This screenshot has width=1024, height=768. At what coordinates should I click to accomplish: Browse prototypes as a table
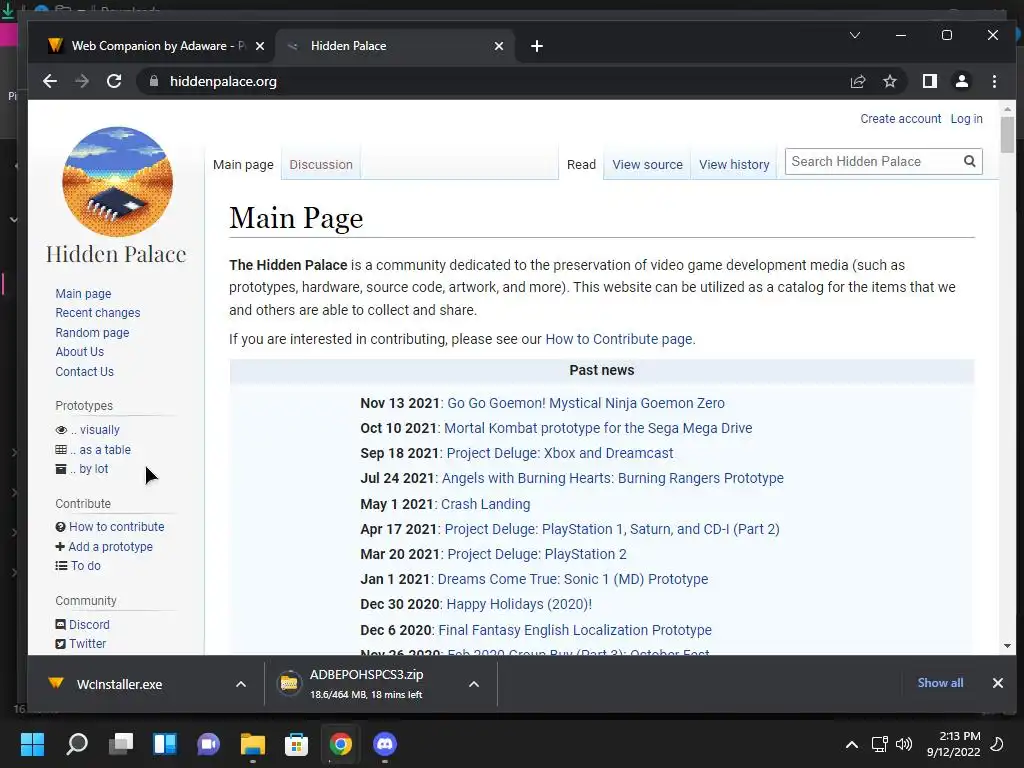(101, 449)
